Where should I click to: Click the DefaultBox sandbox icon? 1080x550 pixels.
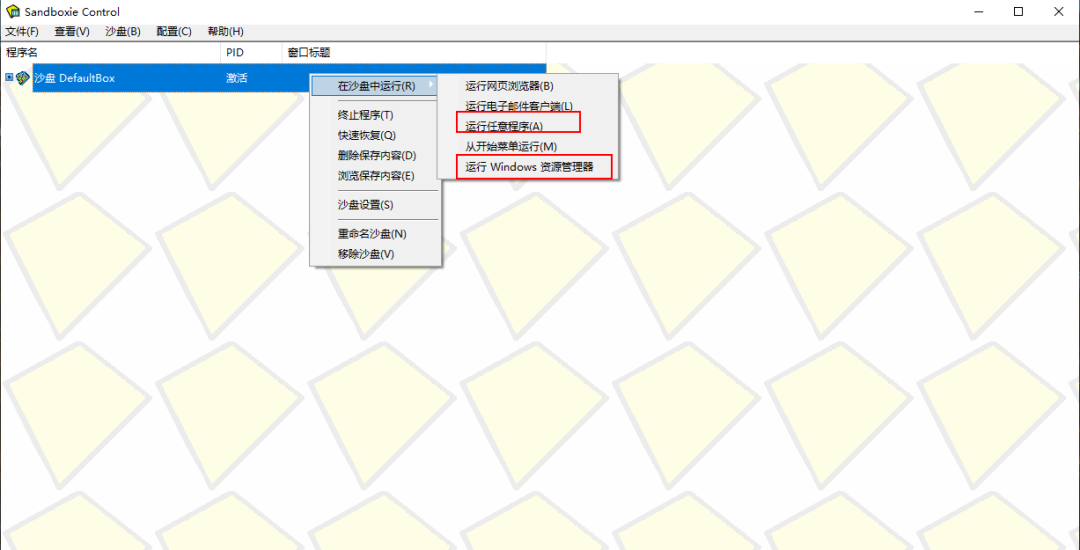click(x=23, y=78)
